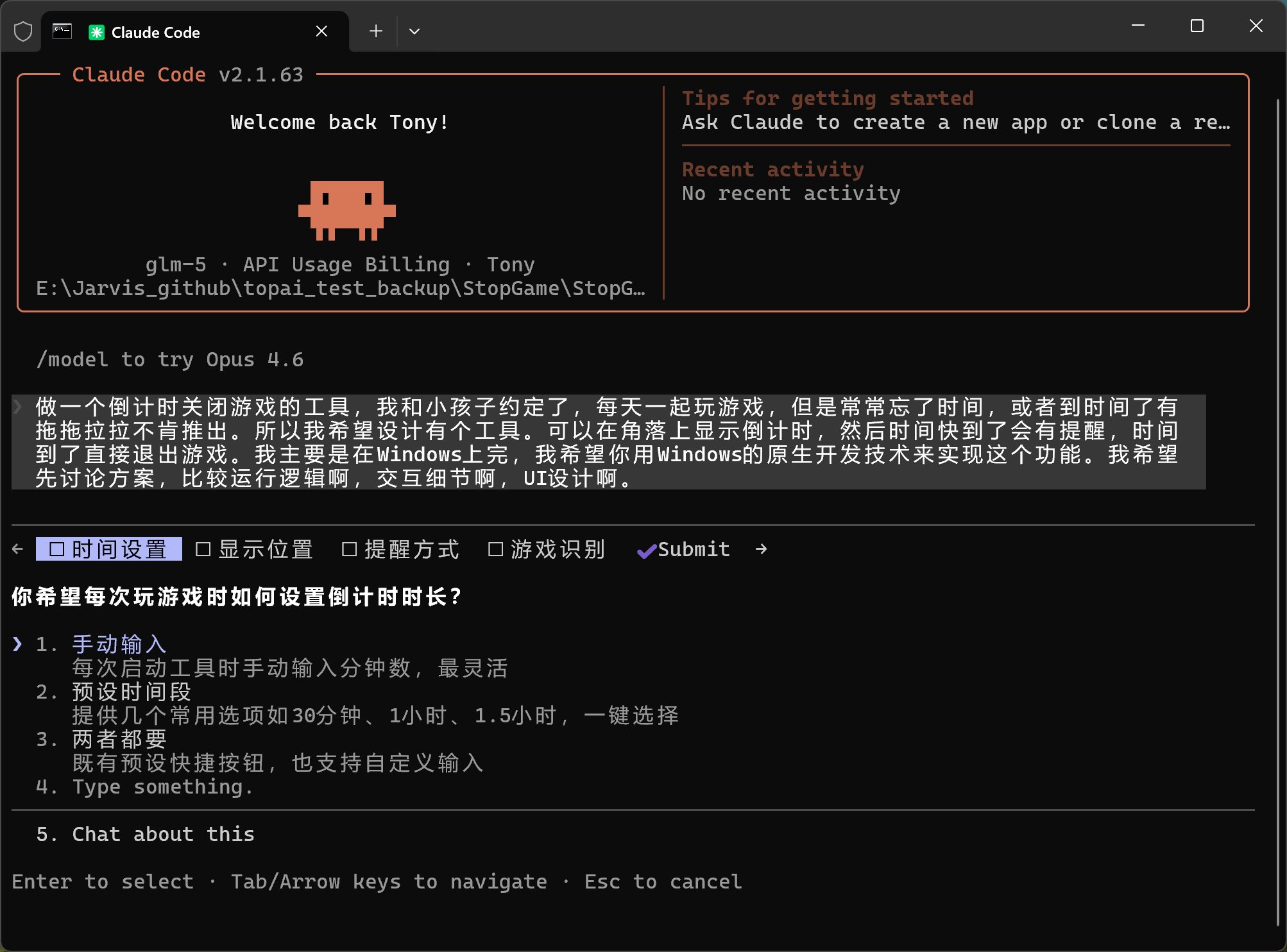This screenshot has height=952, width=1287.
Task: Select the 提醒方式 checkbox tab
Action: [x=401, y=549]
